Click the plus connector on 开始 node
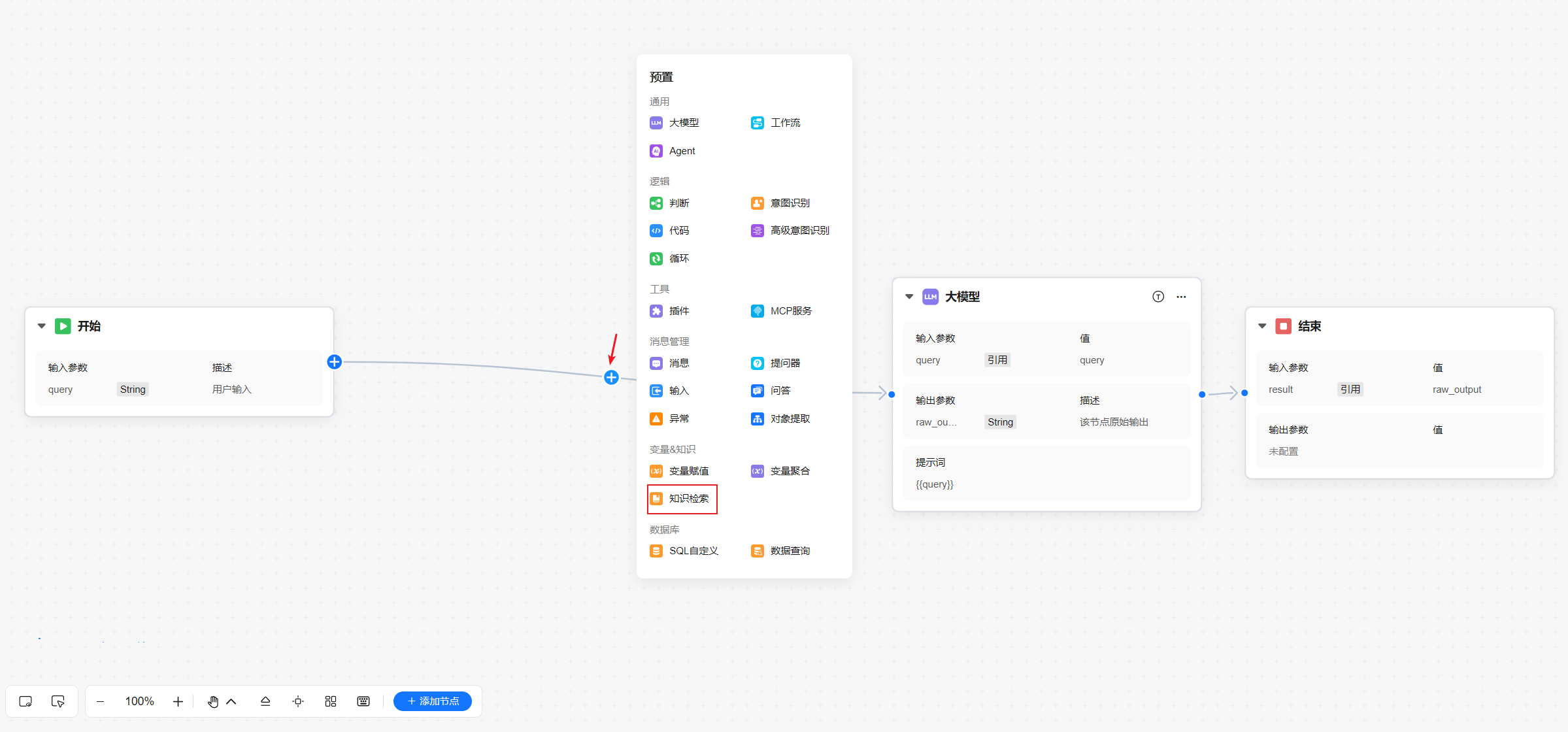Screen dimensions: 1568x732 [334, 362]
